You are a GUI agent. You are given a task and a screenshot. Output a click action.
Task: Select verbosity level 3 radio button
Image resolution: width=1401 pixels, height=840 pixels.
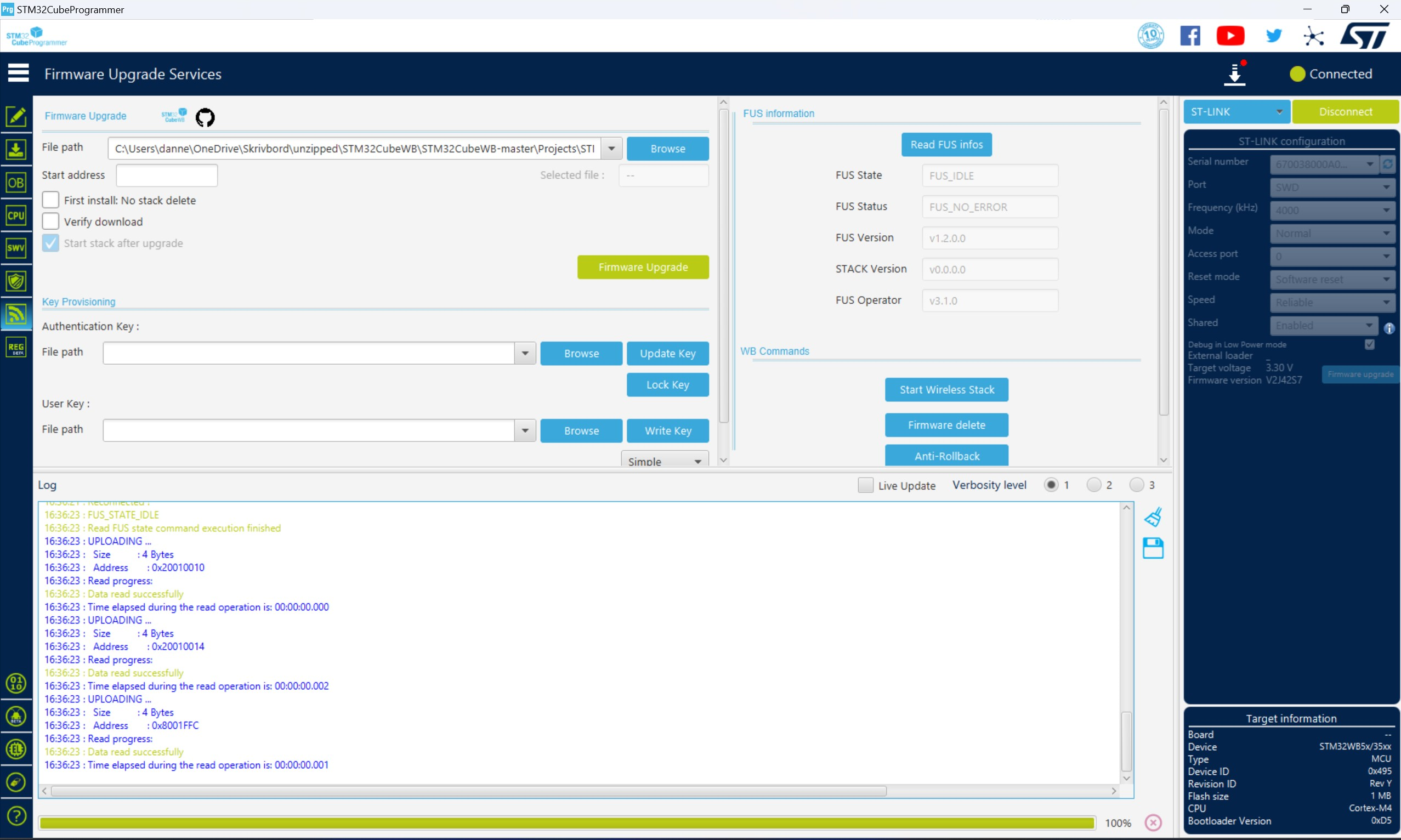[1136, 485]
